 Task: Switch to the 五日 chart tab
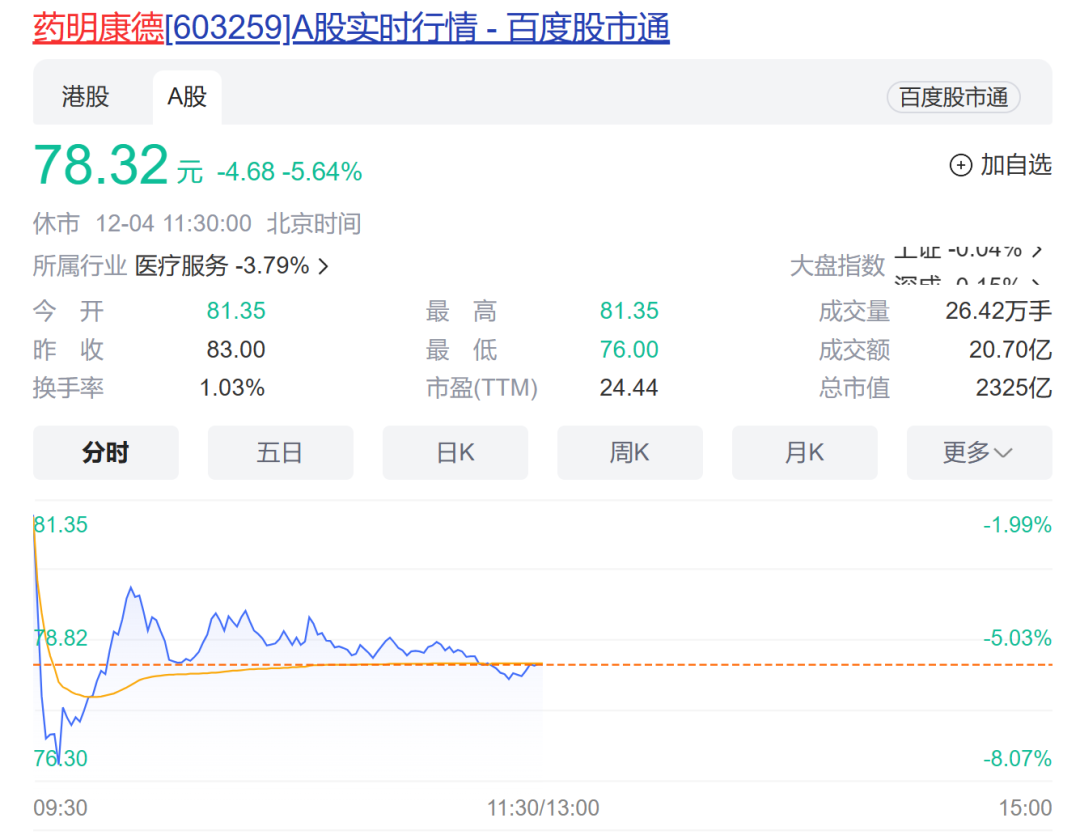coord(280,453)
